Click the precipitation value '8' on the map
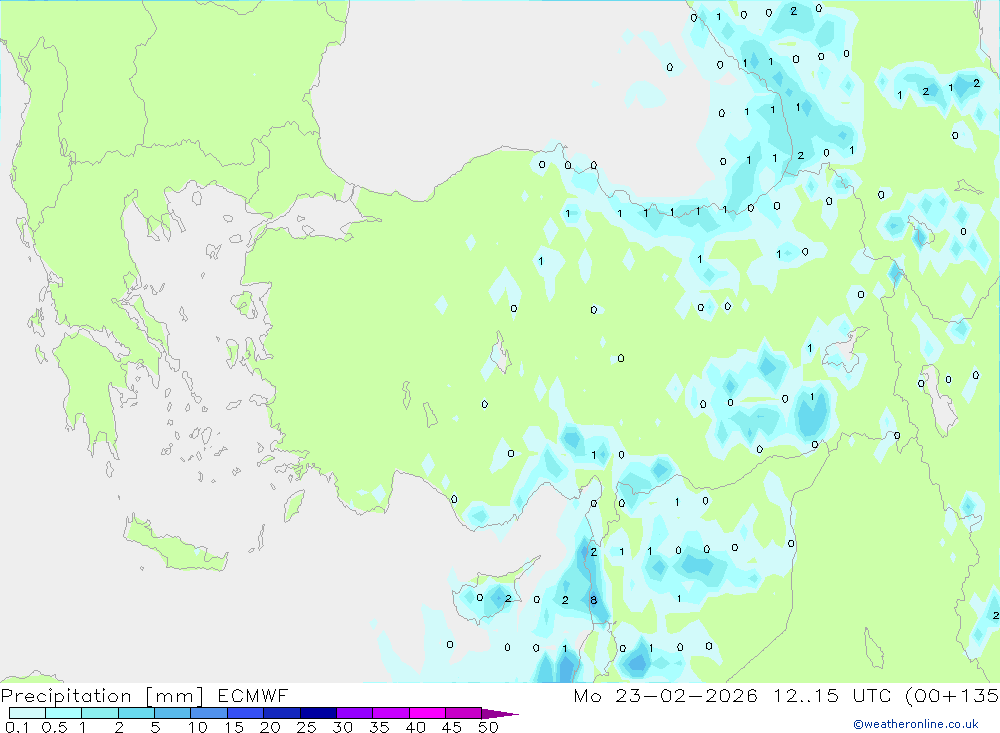 [594, 600]
